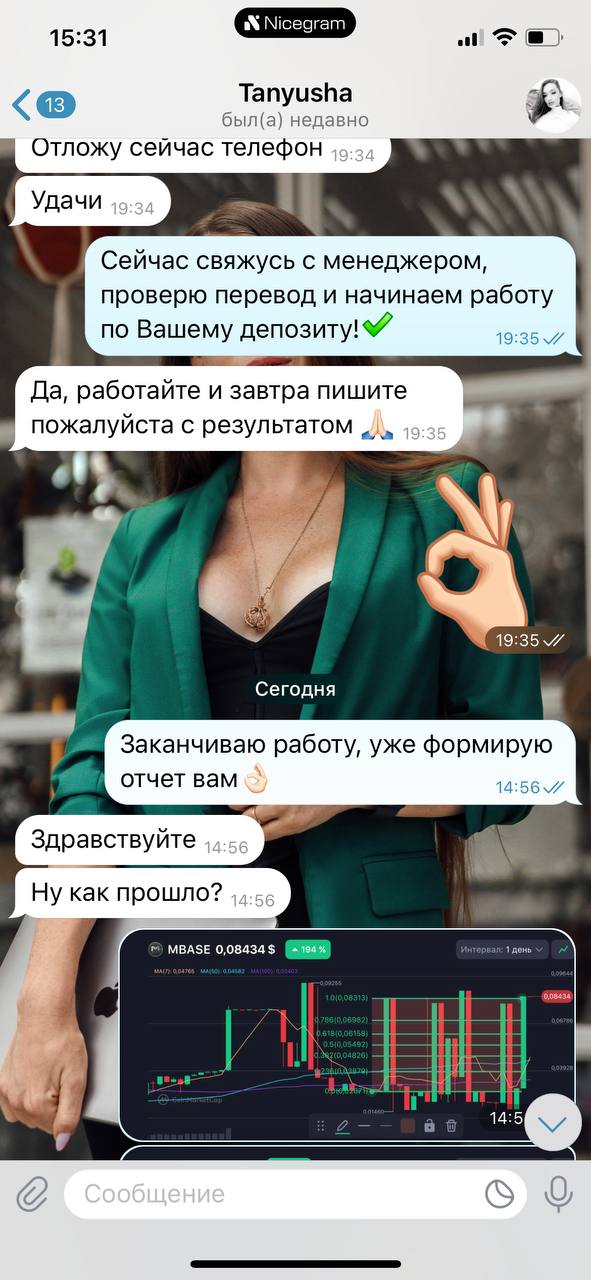Tap the Tanyusha chat title
Viewport: 591px width, 1280px height.
tap(296, 93)
